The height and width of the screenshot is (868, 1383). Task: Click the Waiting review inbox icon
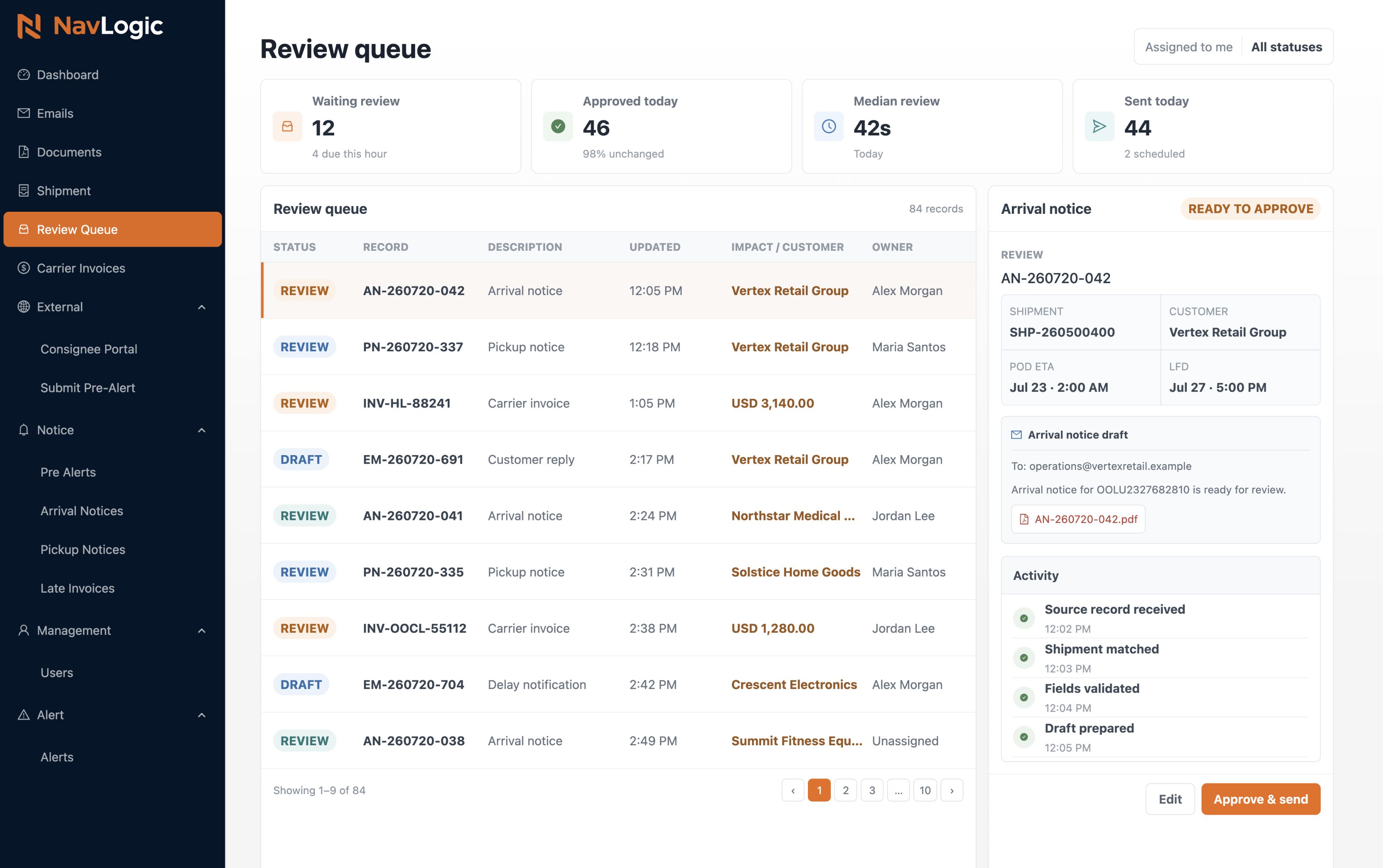point(287,126)
